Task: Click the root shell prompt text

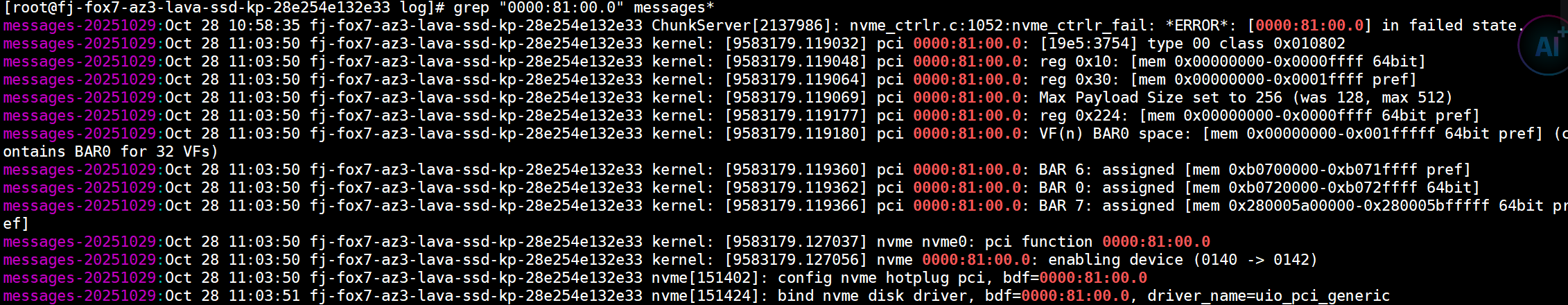Action: pos(223,8)
